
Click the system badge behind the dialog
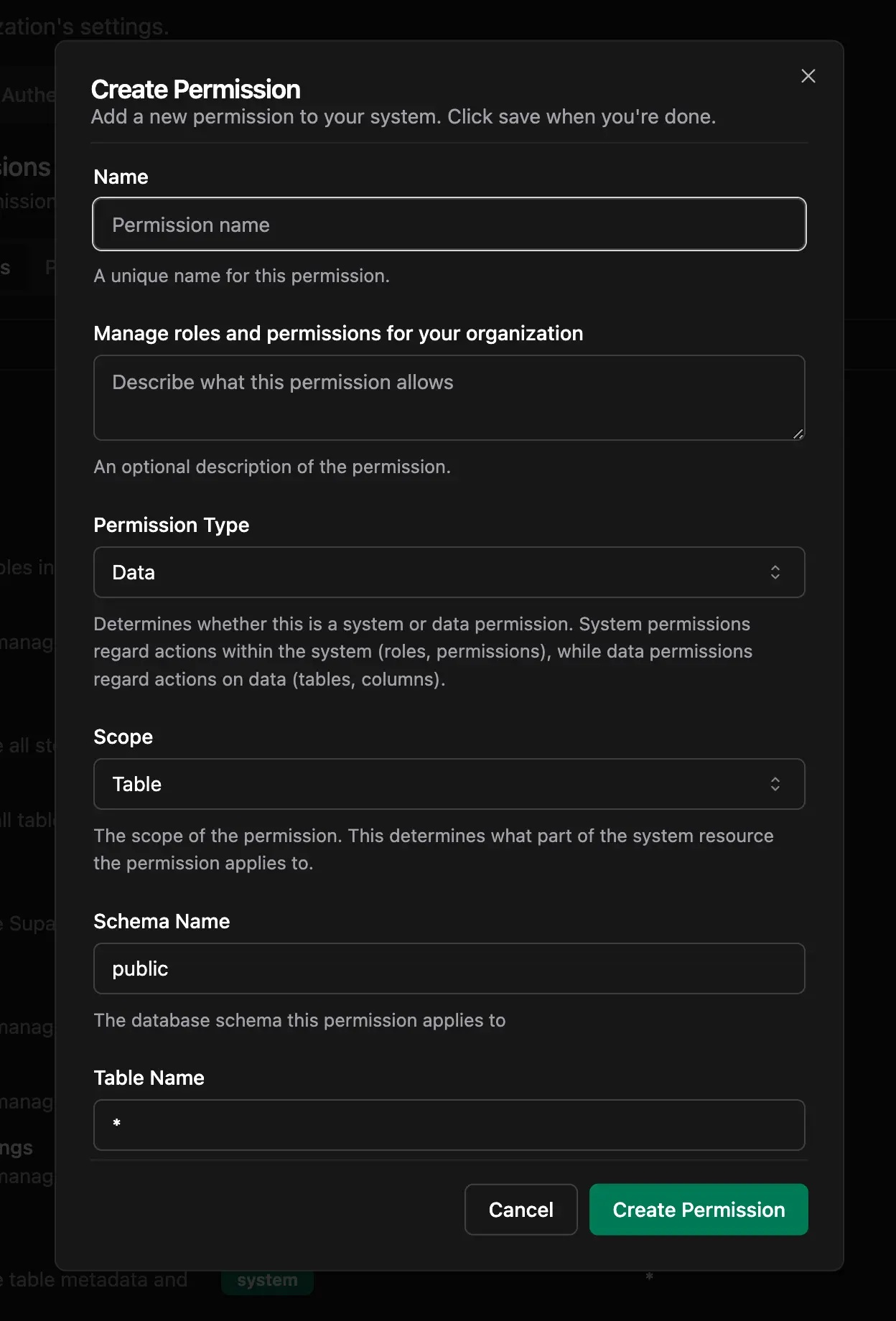(267, 1280)
